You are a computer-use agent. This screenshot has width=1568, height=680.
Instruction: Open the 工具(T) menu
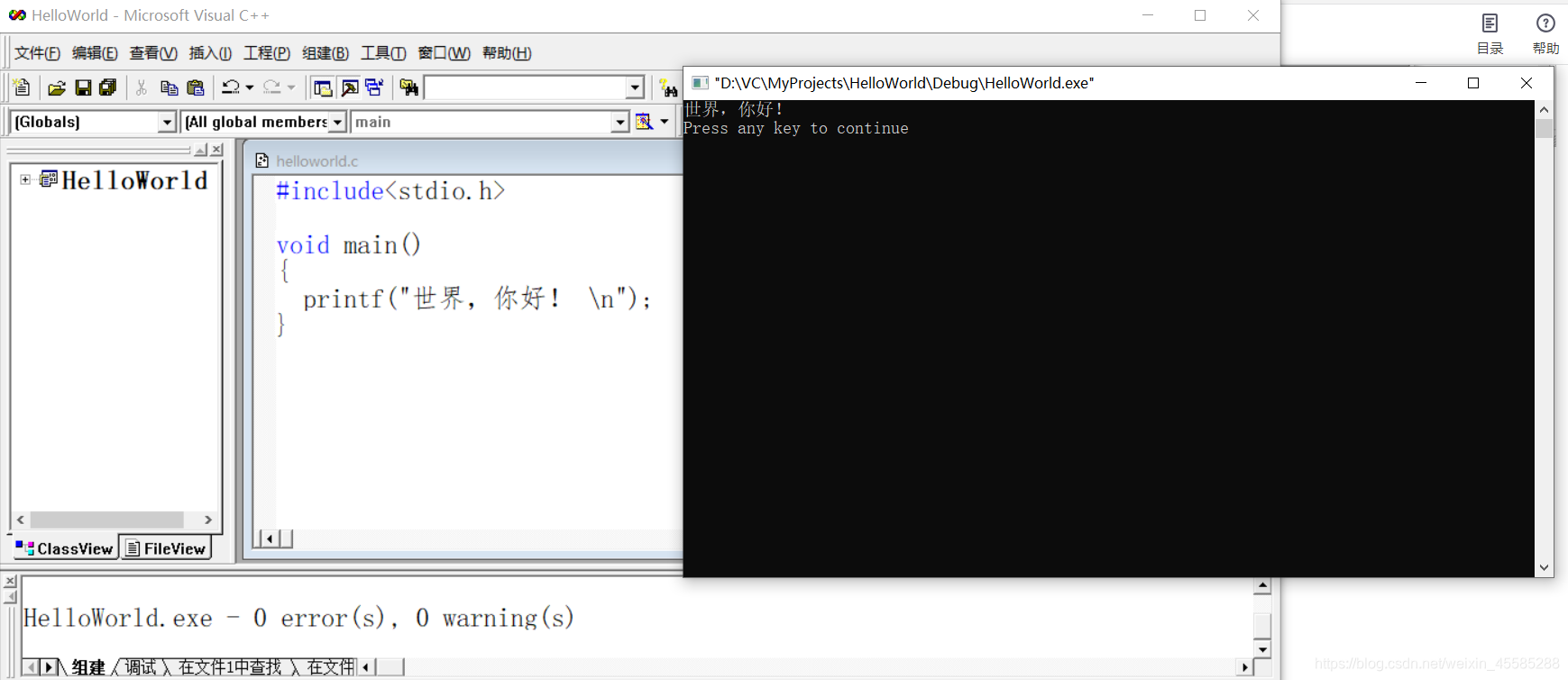point(383,53)
